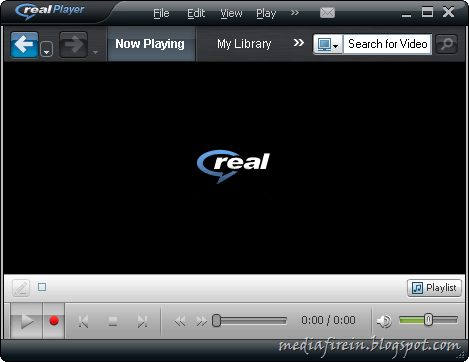Click the Search for Video field

click(387, 44)
